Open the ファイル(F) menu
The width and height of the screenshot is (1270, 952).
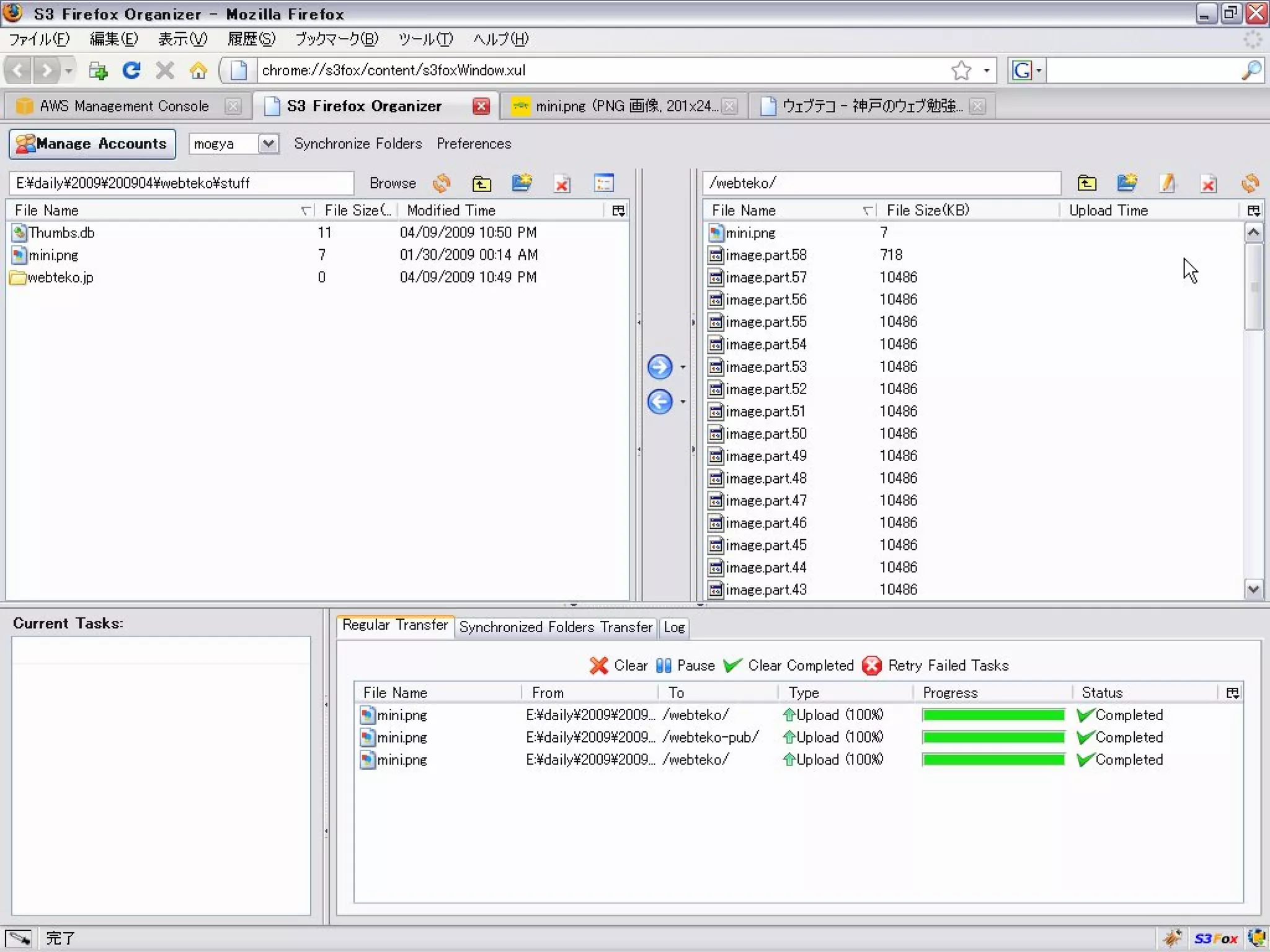(x=39, y=39)
